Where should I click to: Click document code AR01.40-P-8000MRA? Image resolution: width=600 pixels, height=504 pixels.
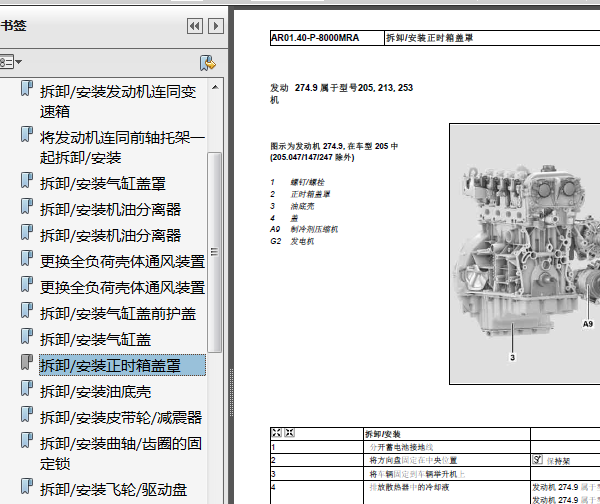(x=315, y=38)
